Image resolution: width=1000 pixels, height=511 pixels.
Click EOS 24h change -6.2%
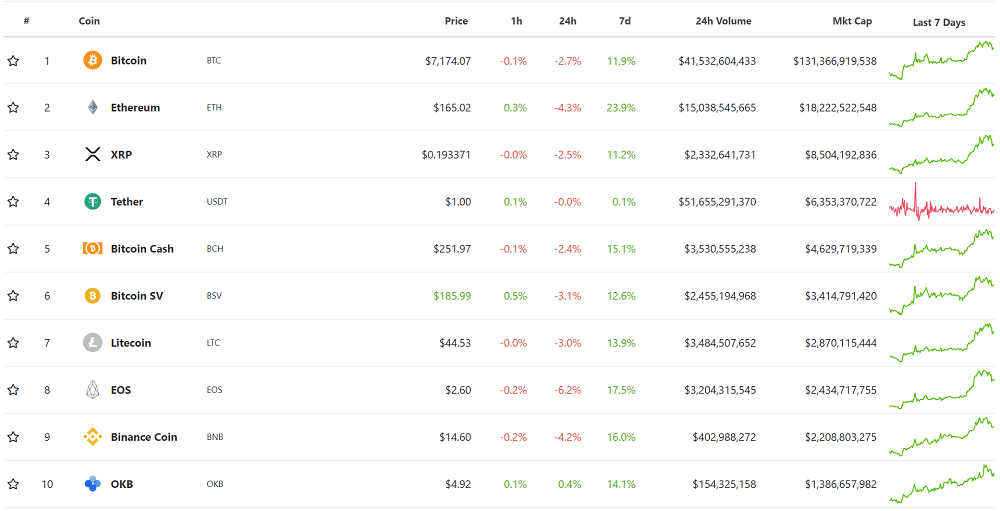tap(568, 390)
